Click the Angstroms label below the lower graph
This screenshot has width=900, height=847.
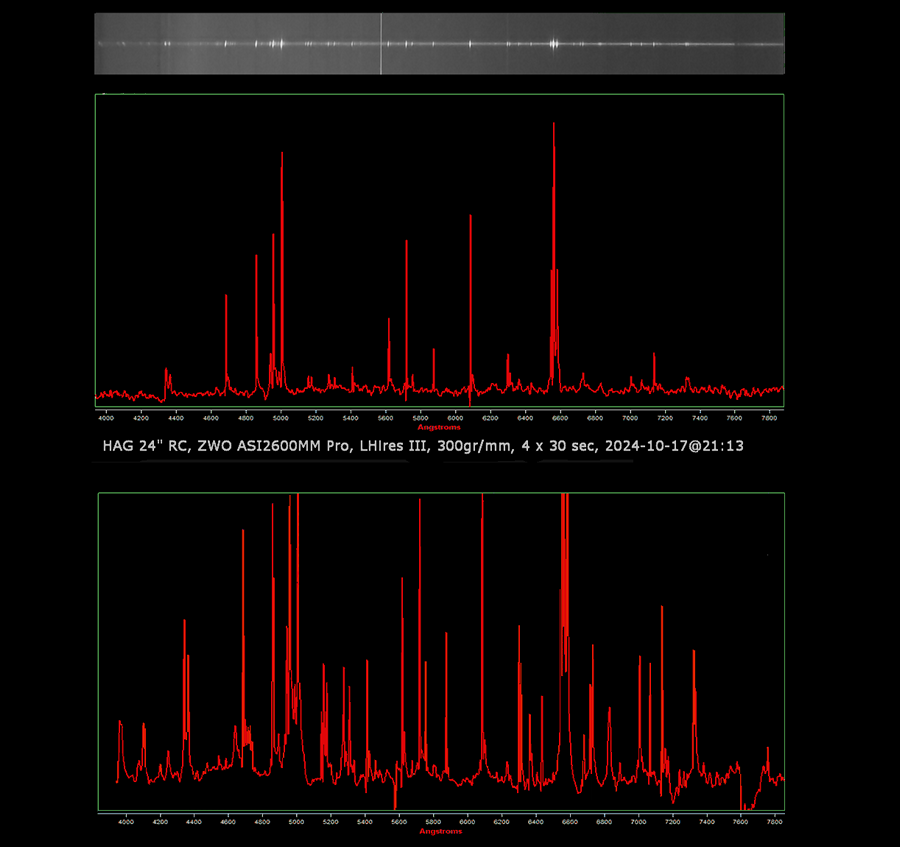(440, 831)
